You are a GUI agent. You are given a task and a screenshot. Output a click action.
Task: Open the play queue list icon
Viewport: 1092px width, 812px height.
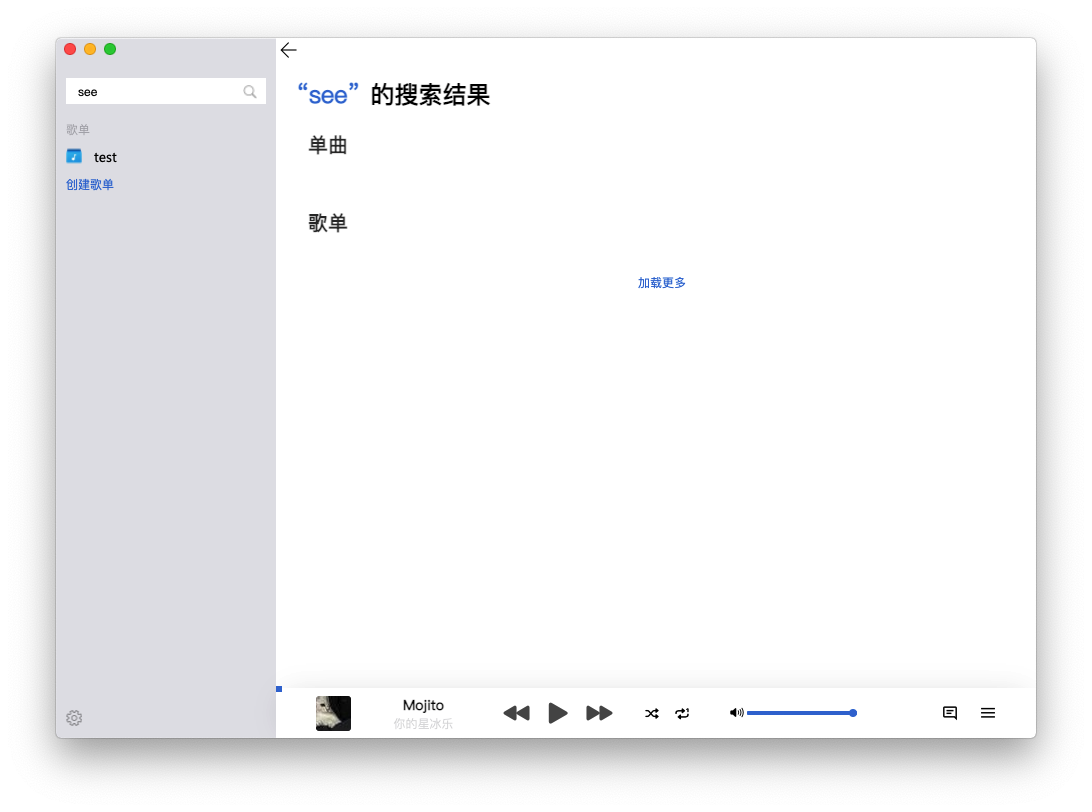pyautogui.click(x=988, y=712)
